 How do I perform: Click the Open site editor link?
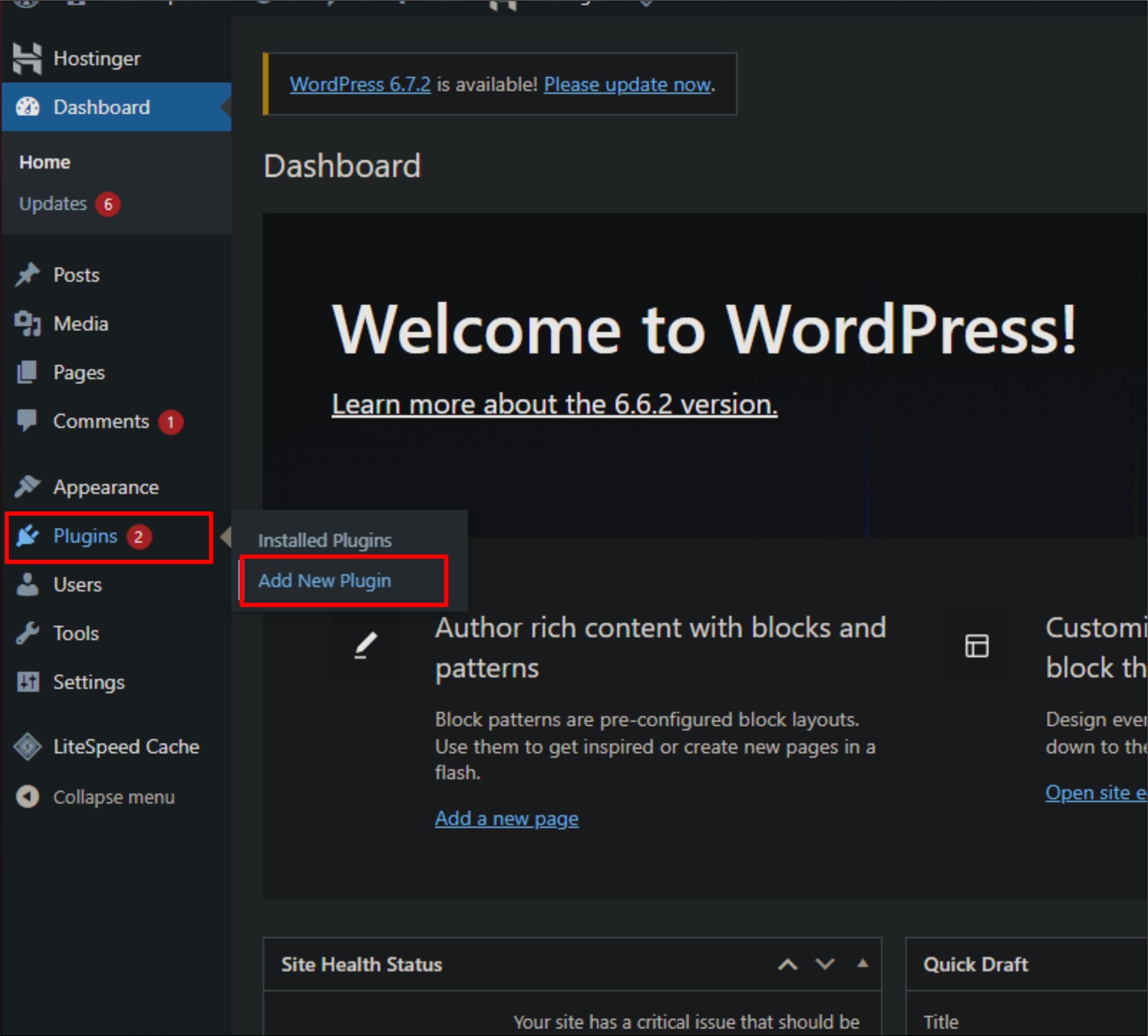(1096, 793)
